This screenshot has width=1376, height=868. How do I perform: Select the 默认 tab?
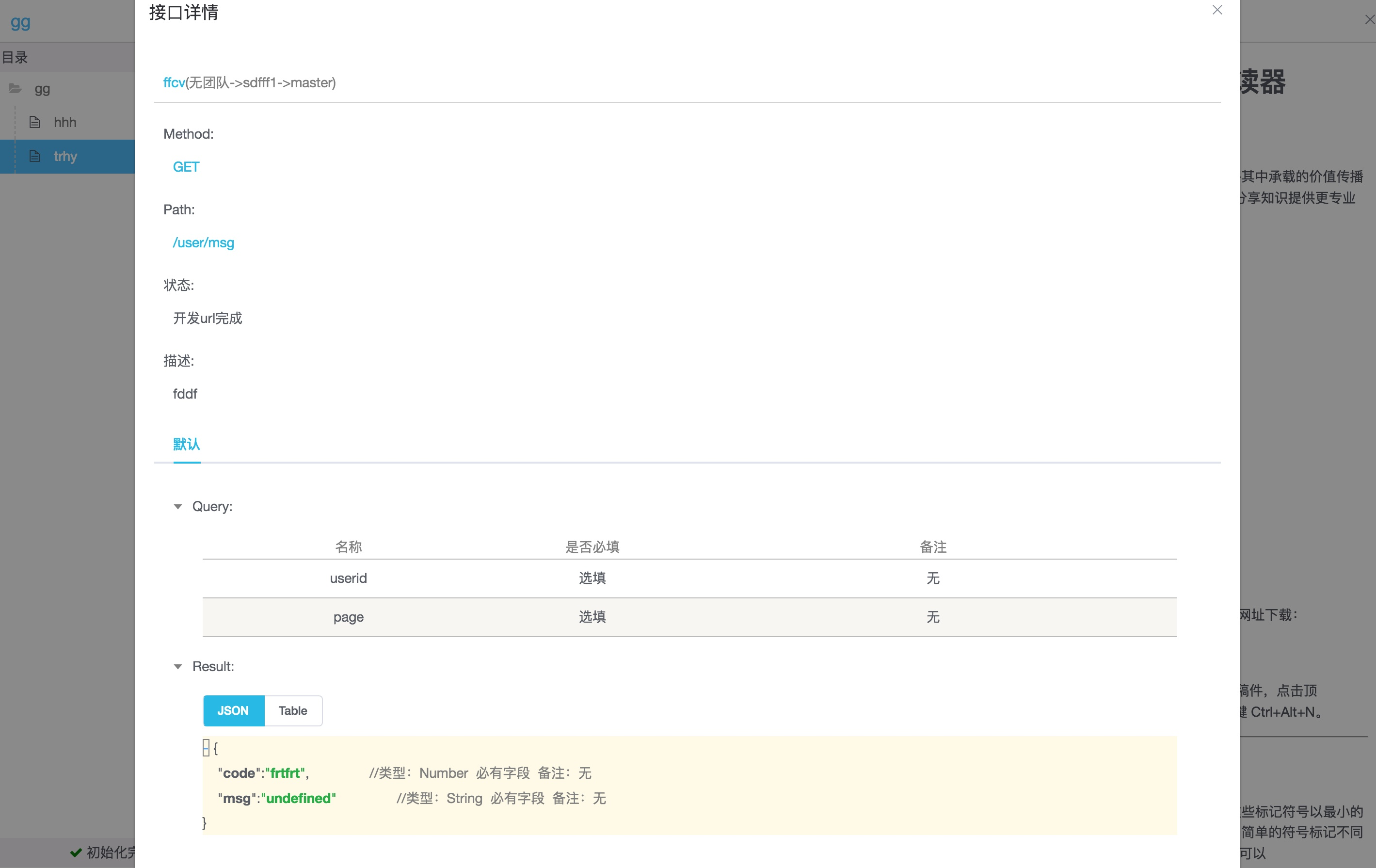pyautogui.click(x=186, y=444)
